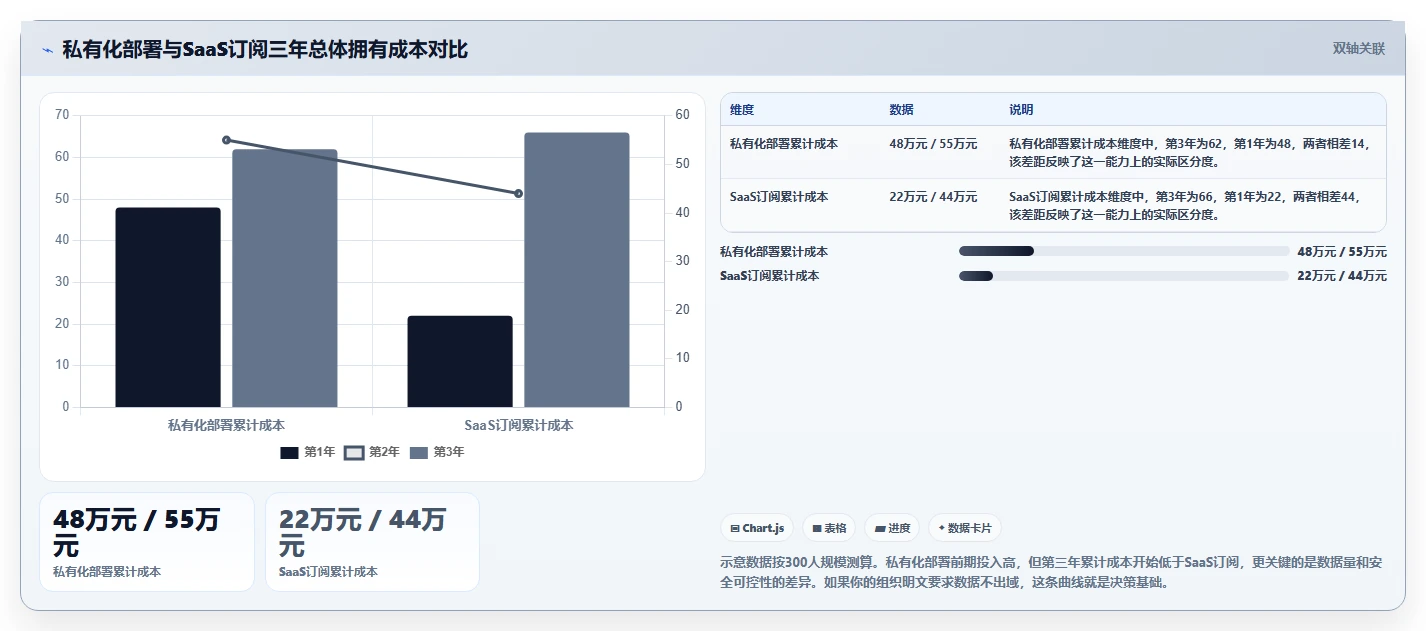Click the line point above SaaS订阅 bars
The width and height of the screenshot is (1426, 631).
(x=518, y=193)
